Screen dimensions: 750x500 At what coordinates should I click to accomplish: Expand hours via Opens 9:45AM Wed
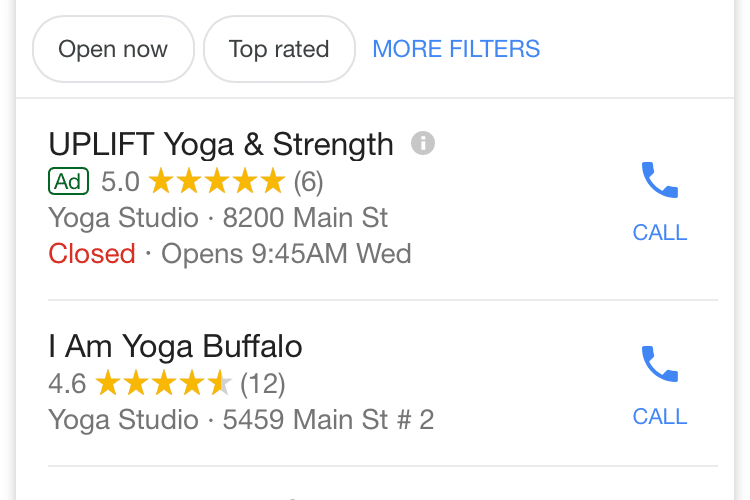(286, 254)
